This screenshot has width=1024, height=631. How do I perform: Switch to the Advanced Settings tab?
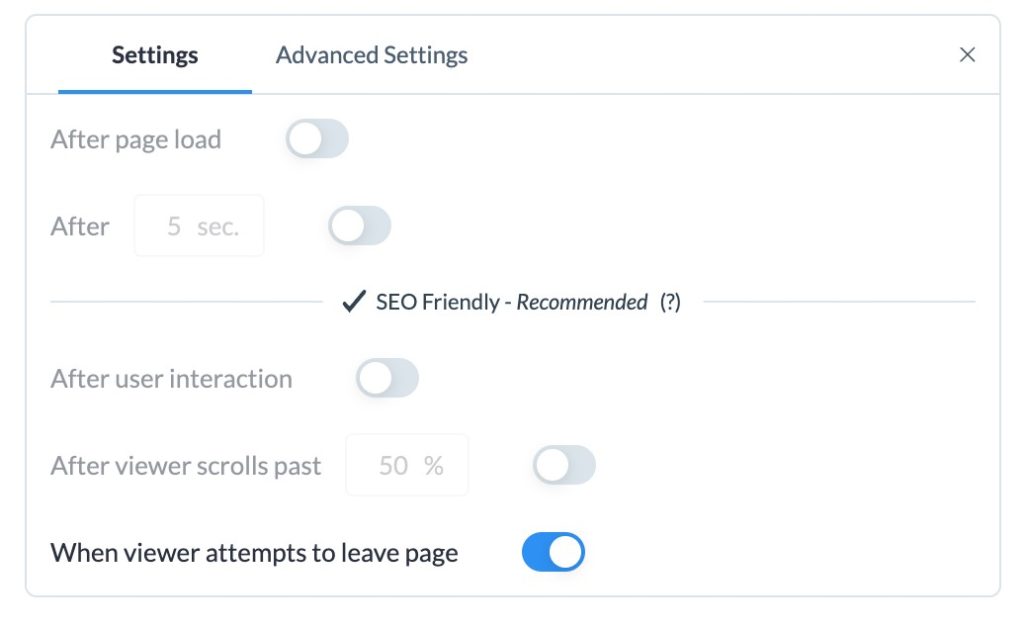[x=371, y=55]
